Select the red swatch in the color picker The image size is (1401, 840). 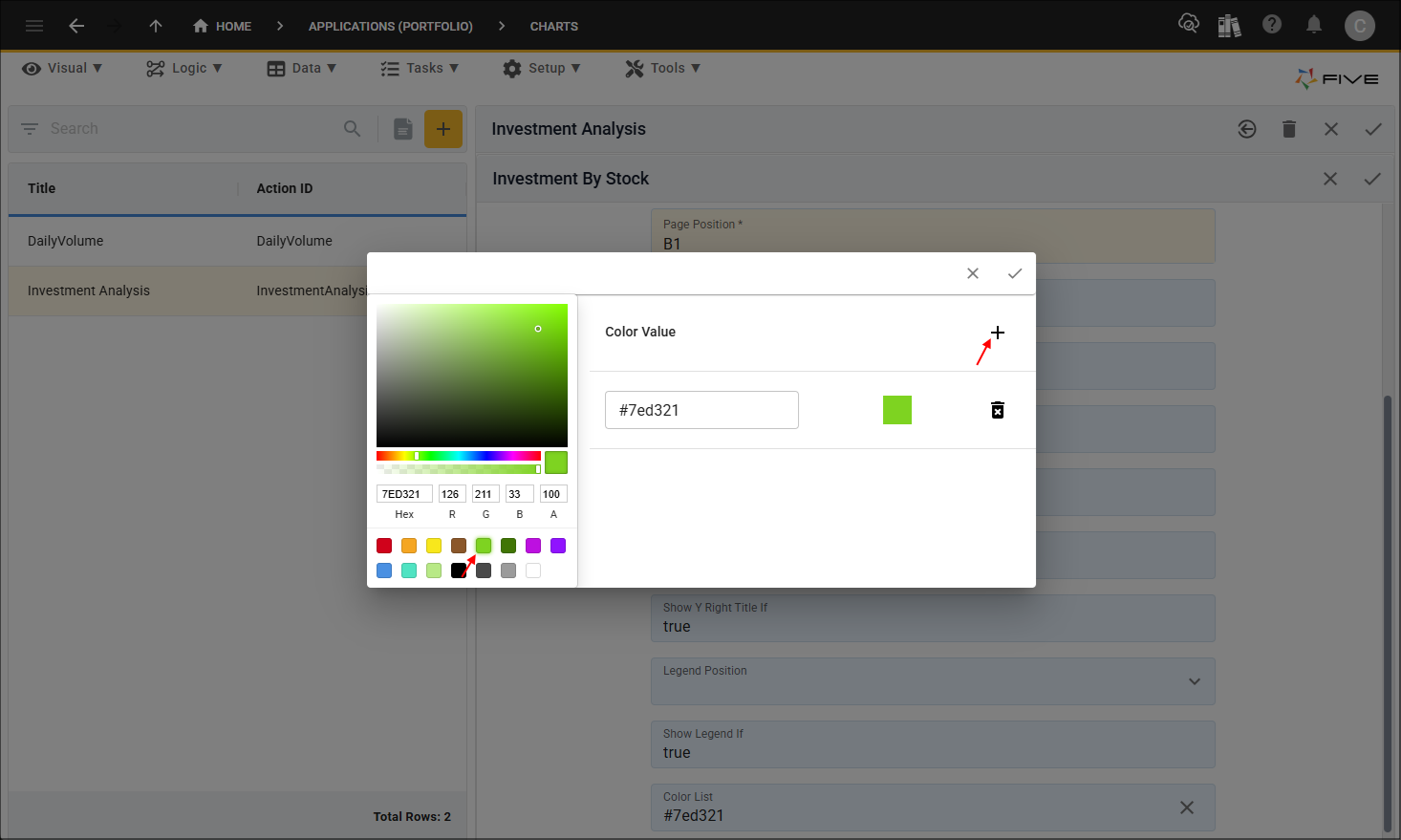point(383,546)
